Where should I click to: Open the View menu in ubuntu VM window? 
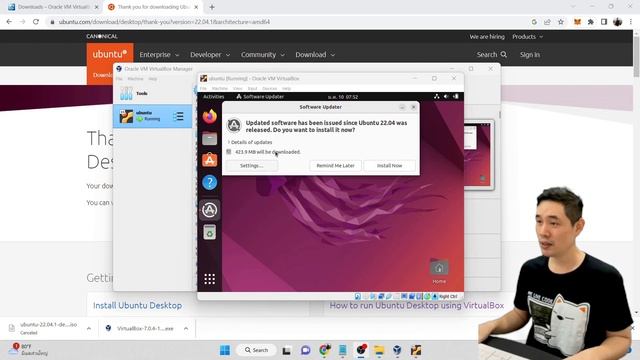(238, 89)
